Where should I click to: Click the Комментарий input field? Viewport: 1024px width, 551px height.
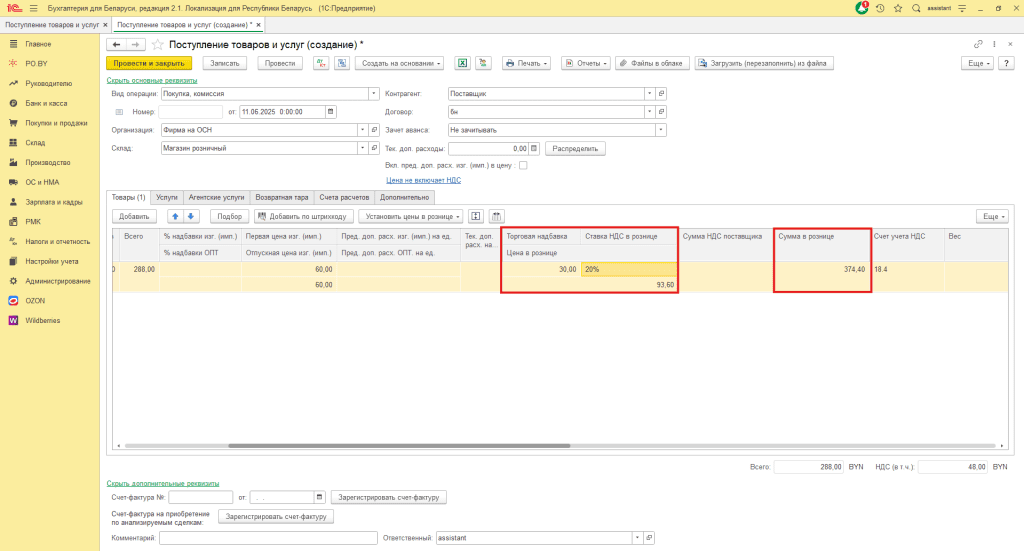268,538
